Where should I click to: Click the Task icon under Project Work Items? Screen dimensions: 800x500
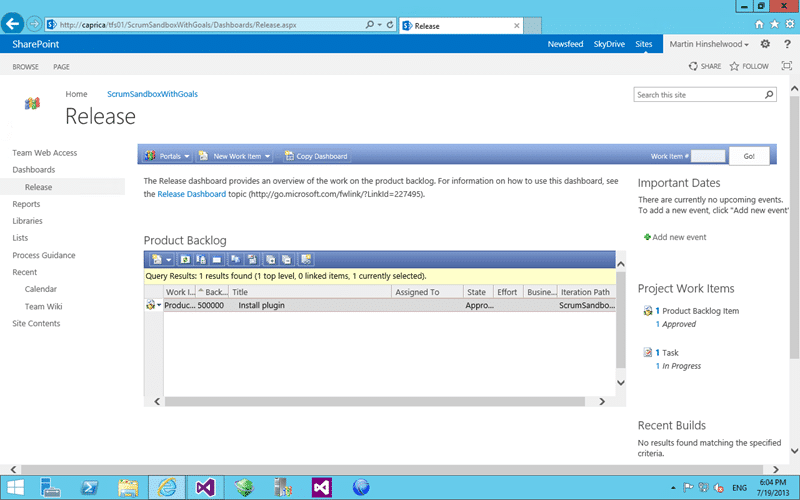point(648,353)
